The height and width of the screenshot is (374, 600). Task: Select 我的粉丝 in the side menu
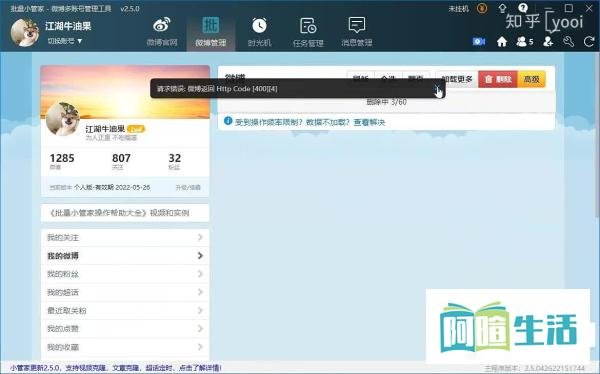tap(125, 274)
